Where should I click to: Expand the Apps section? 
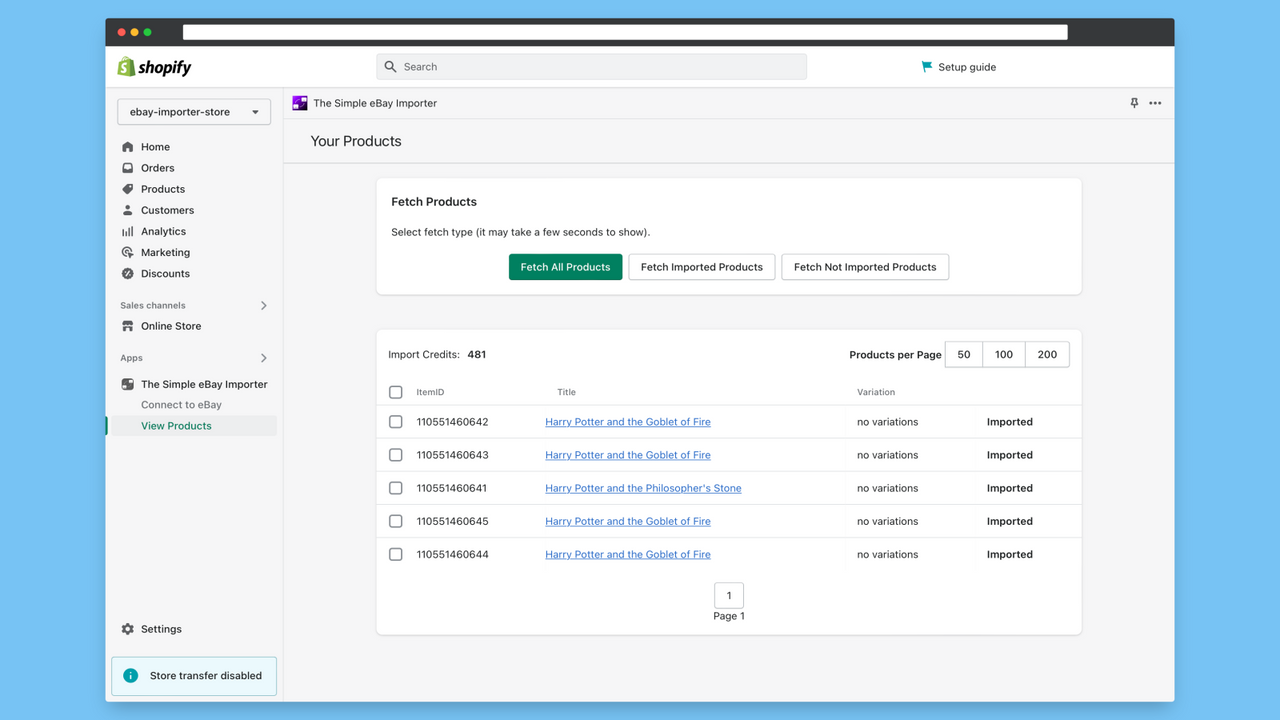tap(263, 357)
